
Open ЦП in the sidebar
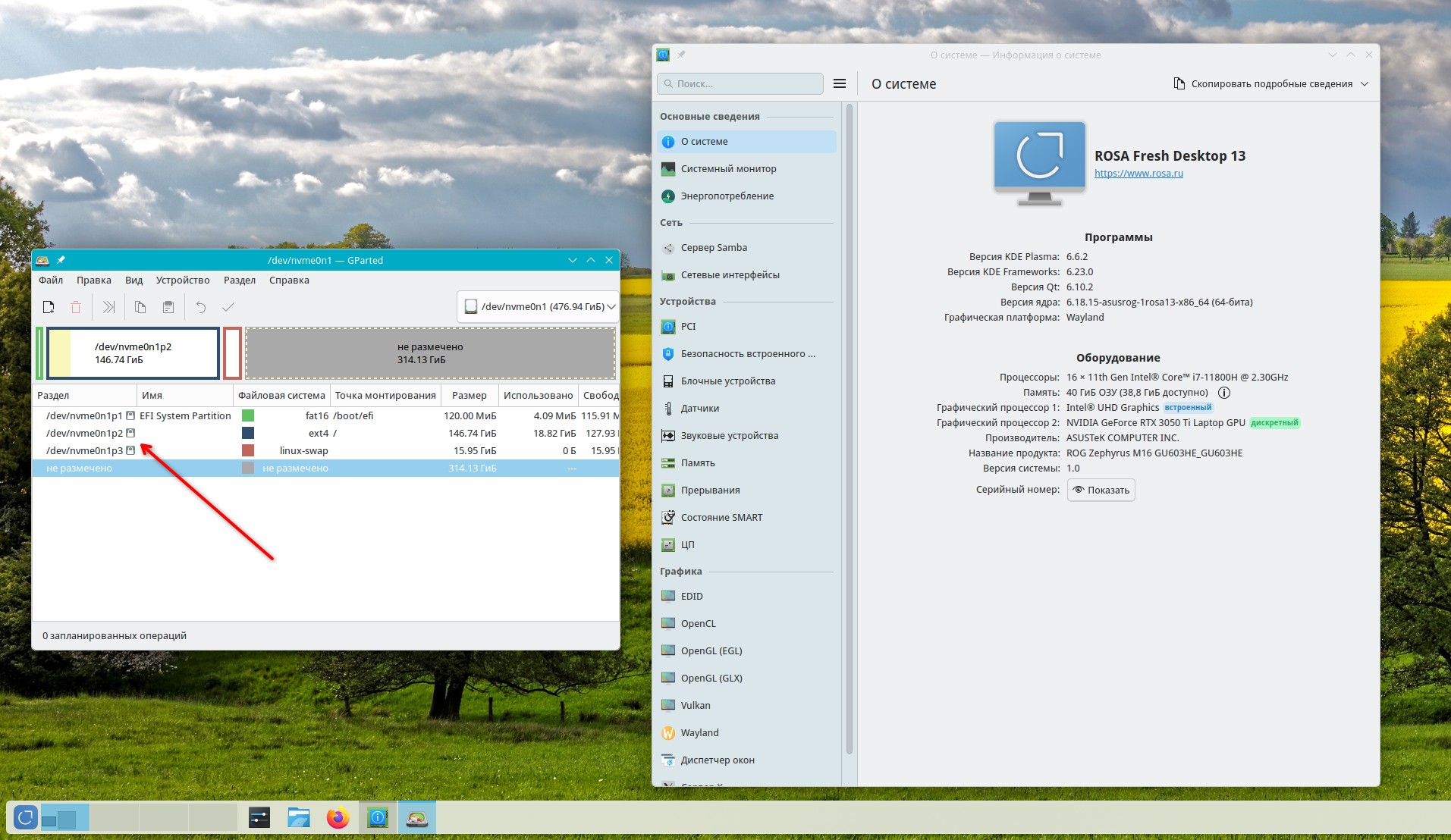(747, 545)
